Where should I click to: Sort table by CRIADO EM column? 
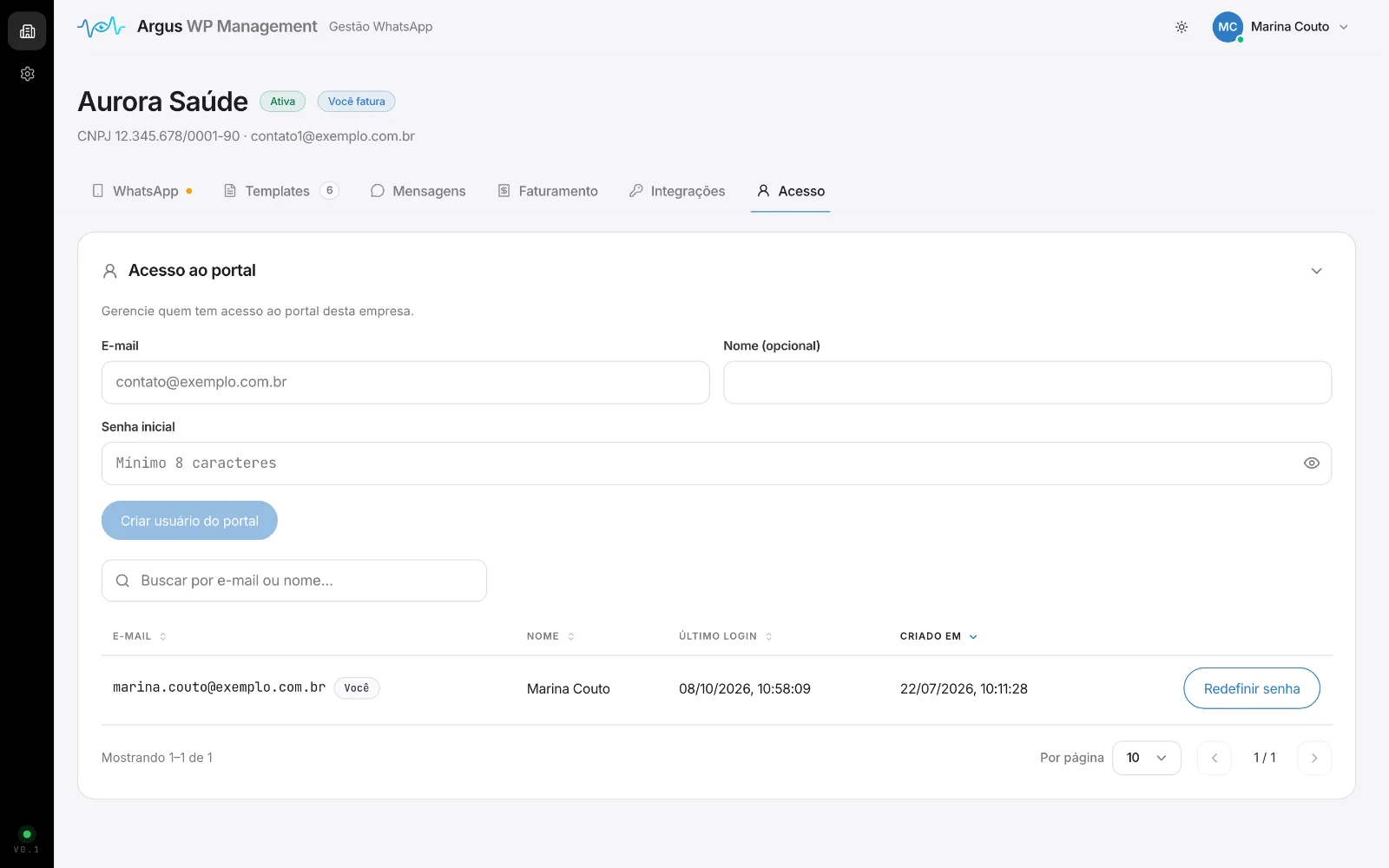[938, 636]
